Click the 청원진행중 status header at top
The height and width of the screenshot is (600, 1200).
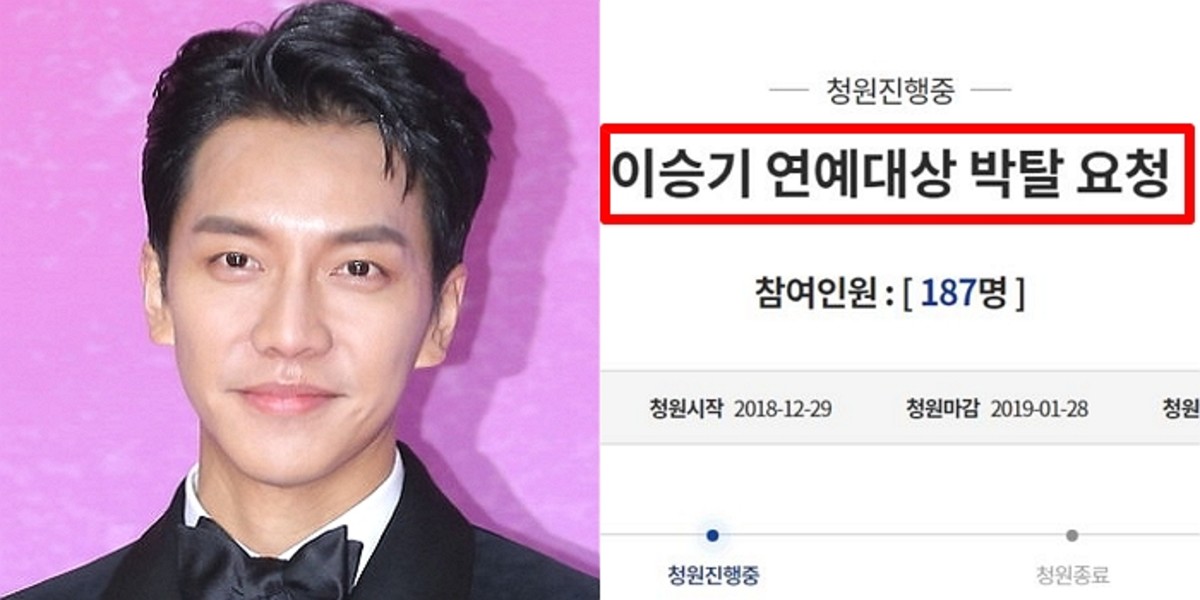(891, 92)
